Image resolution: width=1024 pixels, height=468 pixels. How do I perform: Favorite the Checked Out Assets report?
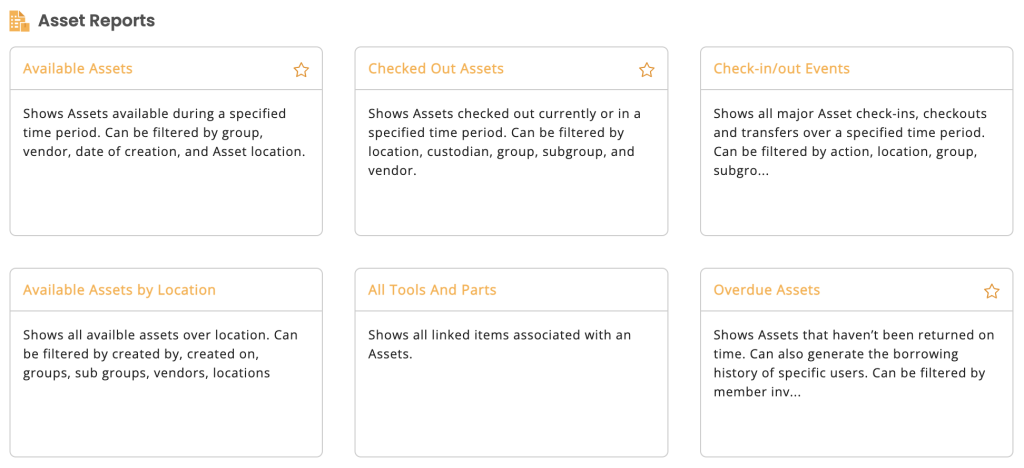coord(647,70)
